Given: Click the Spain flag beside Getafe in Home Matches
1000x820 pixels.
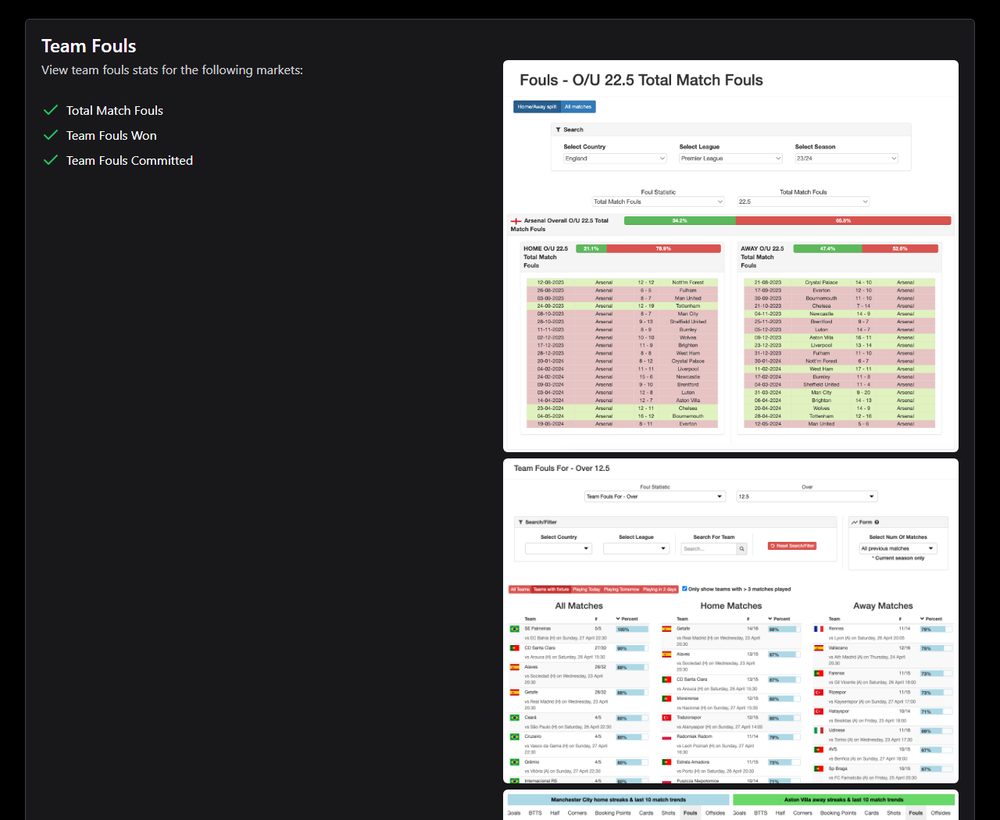Looking at the screenshot, I should [x=666, y=629].
